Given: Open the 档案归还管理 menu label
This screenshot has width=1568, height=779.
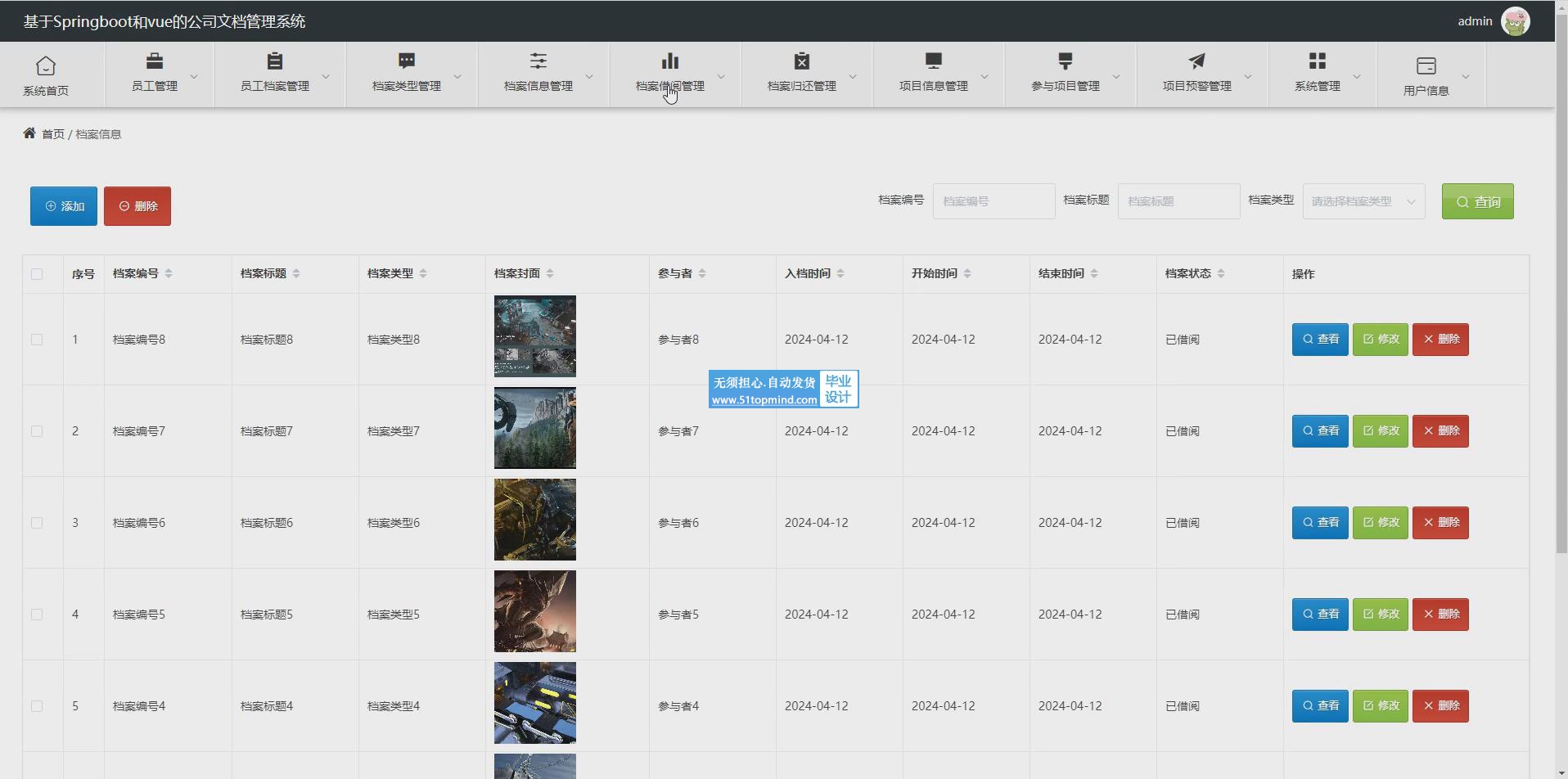Looking at the screenshot, I should (x=802, y=86).
